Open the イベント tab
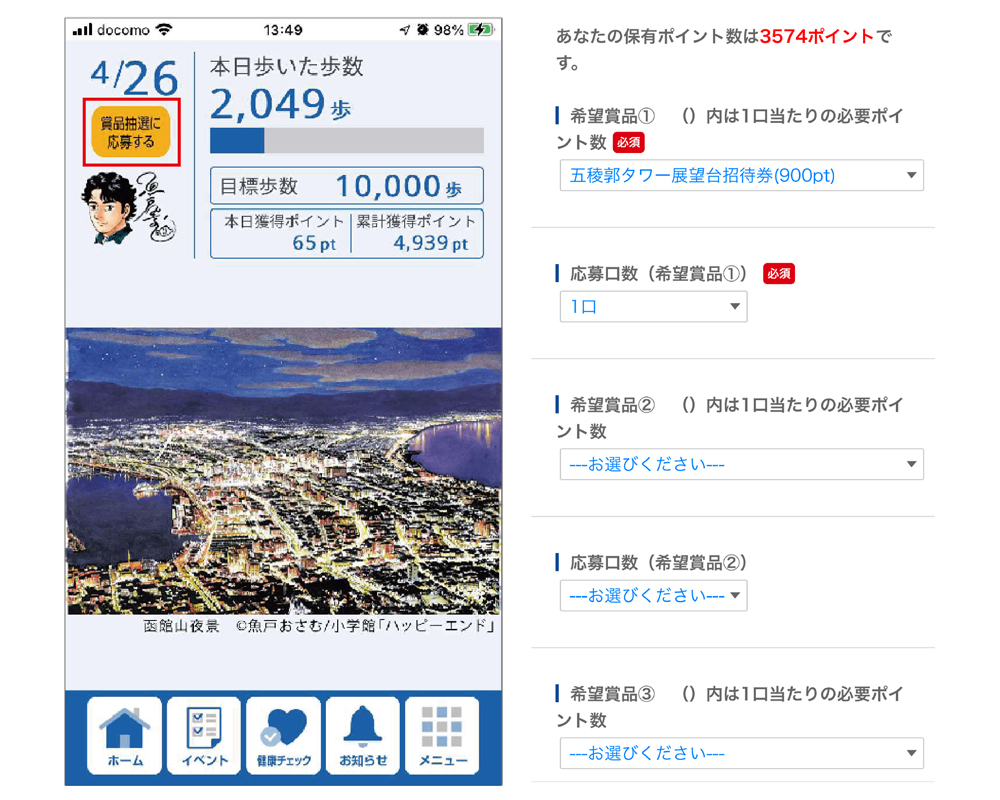Screen dimensions: 1000x800 (x=204, y=736)
